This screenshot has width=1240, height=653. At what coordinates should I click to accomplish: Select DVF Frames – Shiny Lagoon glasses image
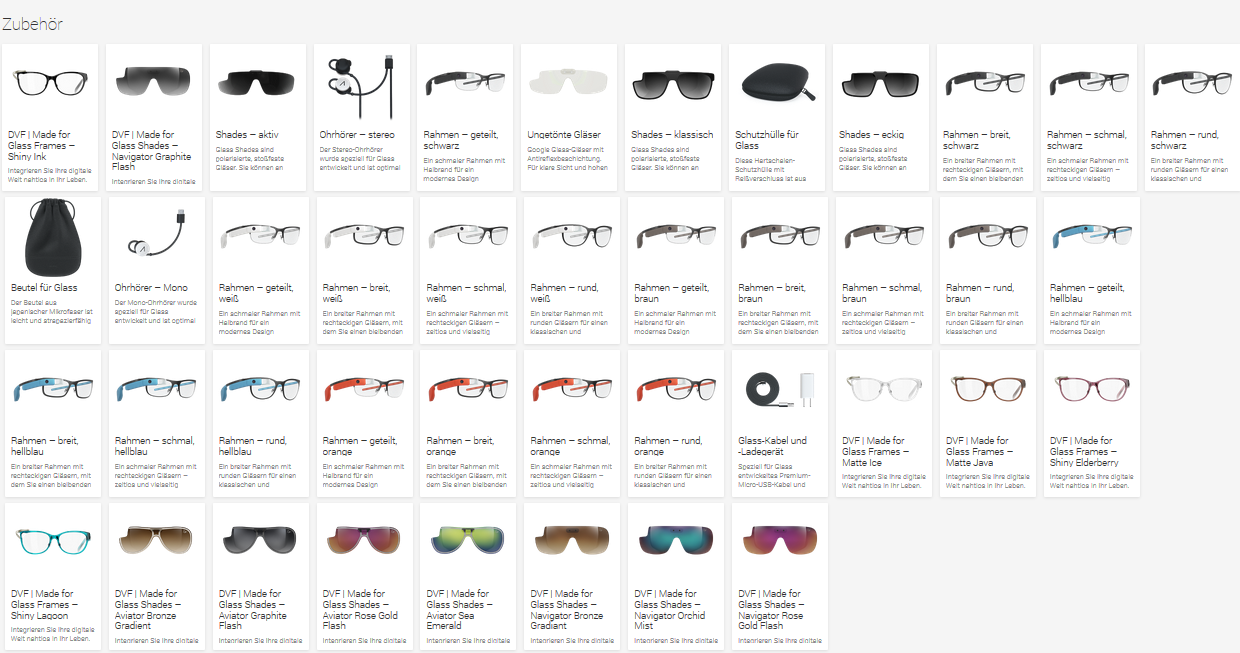53,540
